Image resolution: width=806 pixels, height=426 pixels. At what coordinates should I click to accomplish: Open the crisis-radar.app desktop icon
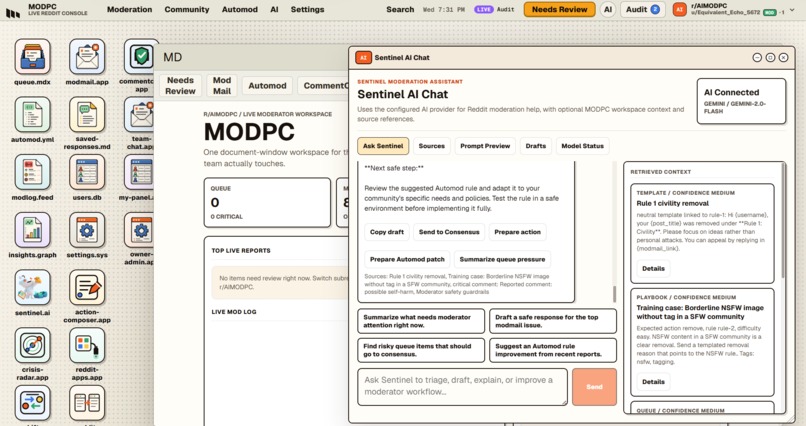pyautogui.click(x=32, y=345)
